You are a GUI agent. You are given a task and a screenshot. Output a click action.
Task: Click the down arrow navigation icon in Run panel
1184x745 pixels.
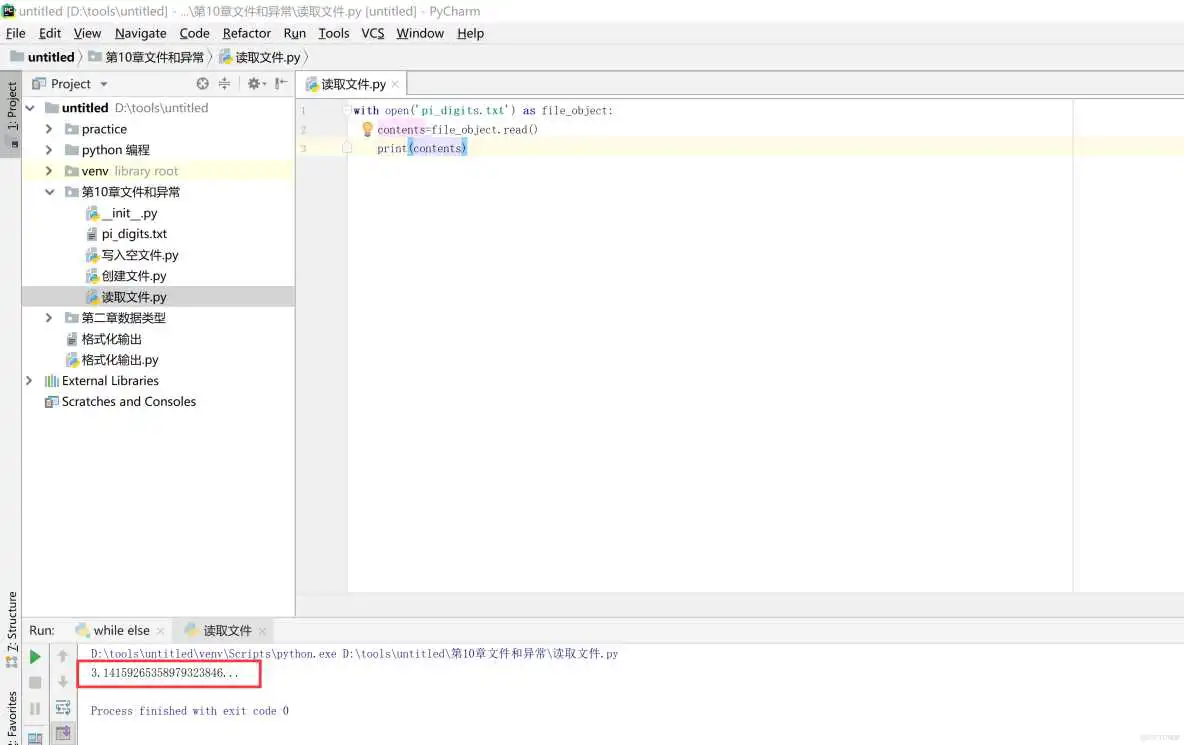tap(62, 681)
